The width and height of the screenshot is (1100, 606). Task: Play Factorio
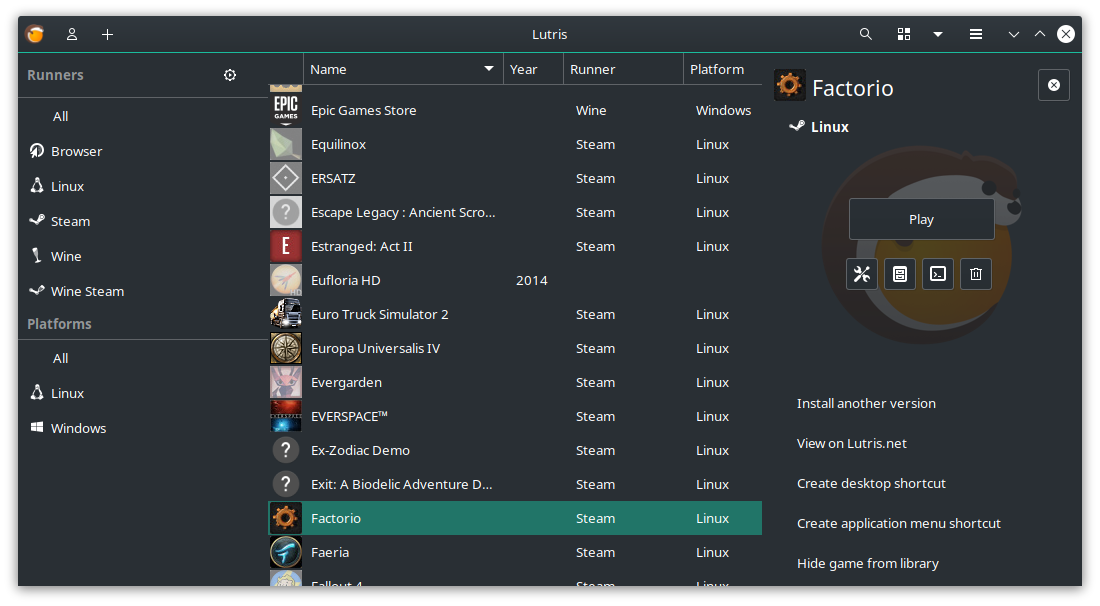click(921, 220)
